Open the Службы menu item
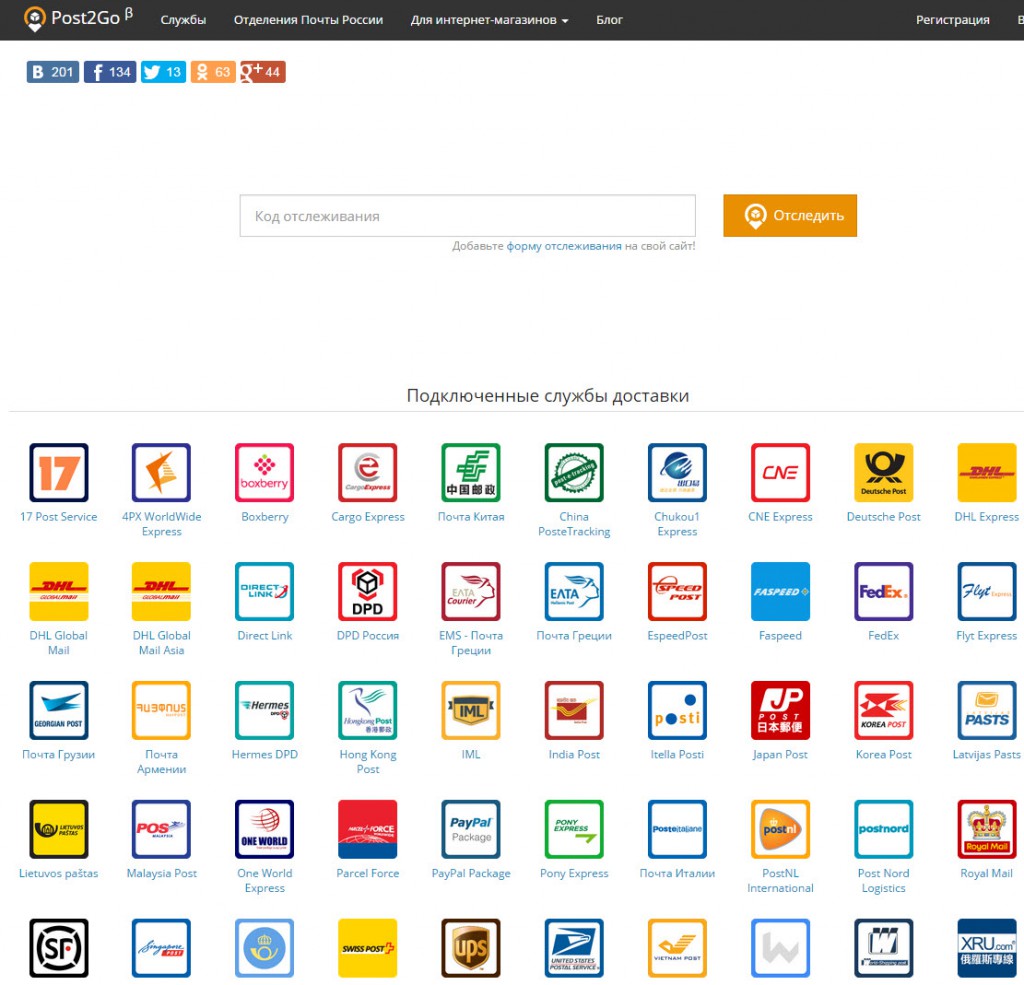The width and height of the screenshot is (1024, 985). click(x=183, y=20)
